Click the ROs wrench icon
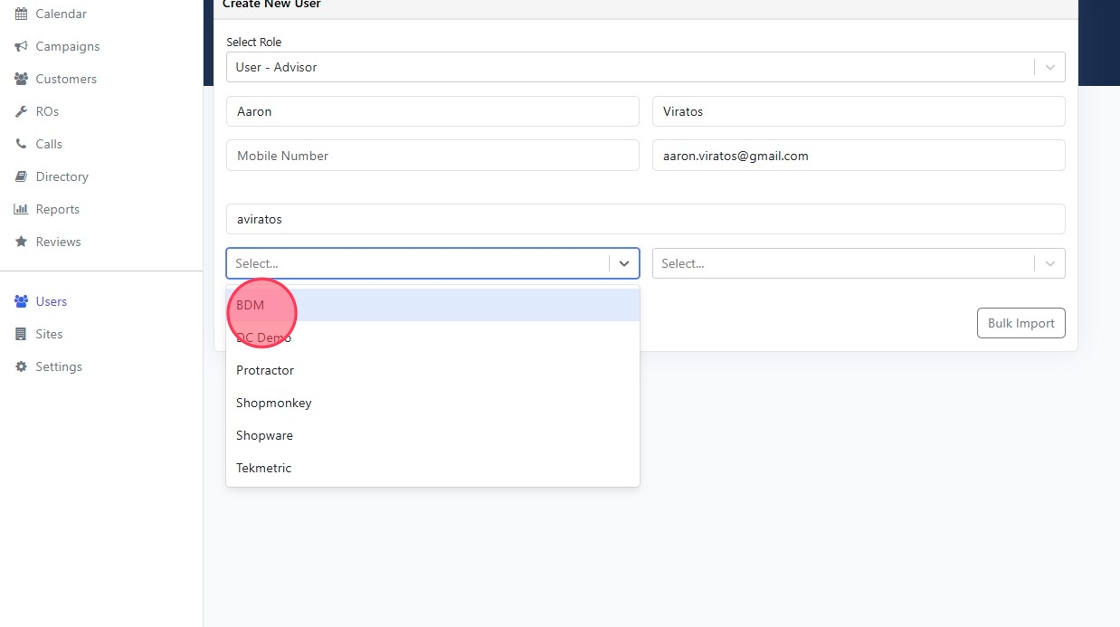The width and height of the screenshot is (1120, 627). pyautogui.click(x=21, y=111)
